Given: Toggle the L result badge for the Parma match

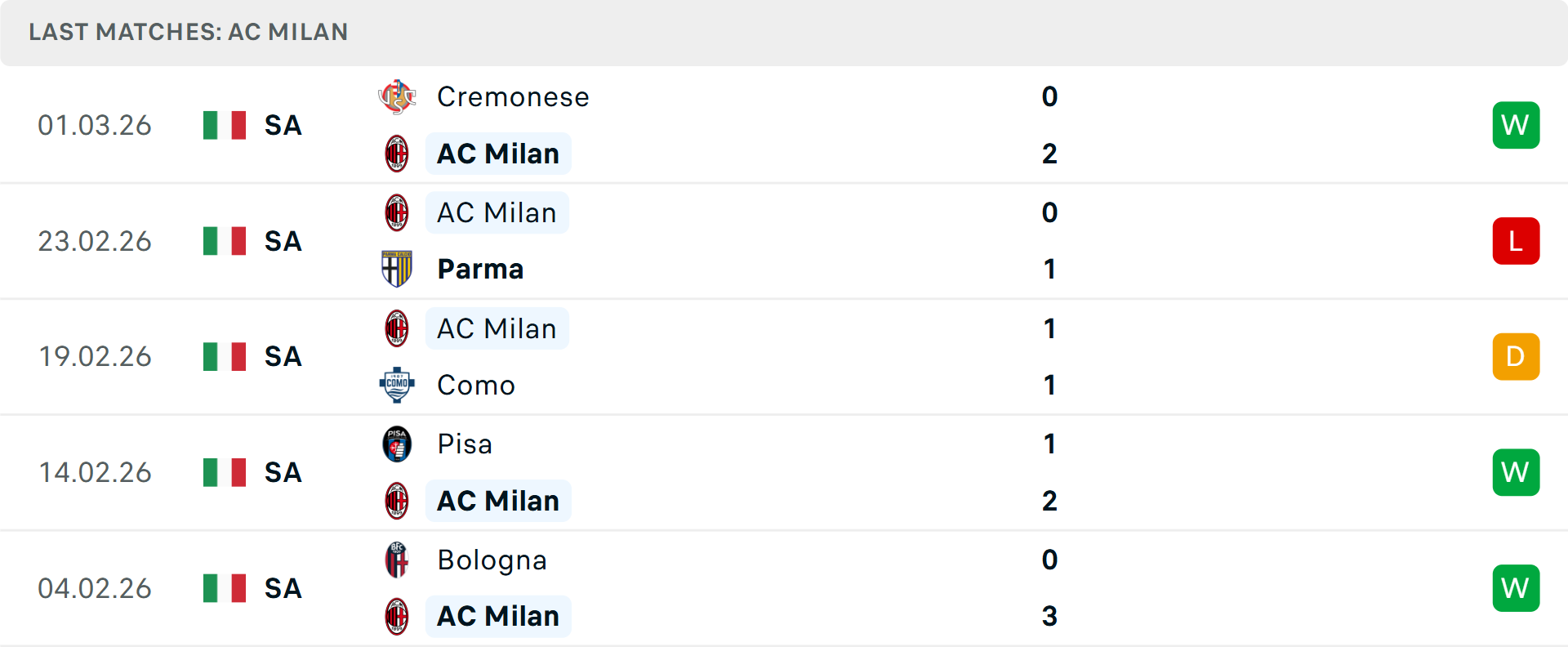Looking at the screenshot, I should (x=1516, y=241).
